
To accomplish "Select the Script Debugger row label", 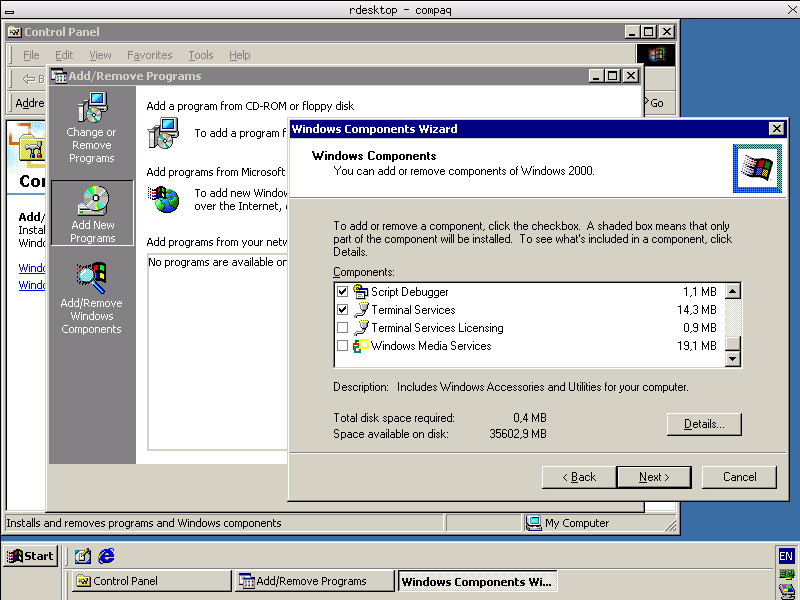I will click(x=410, y=292).
